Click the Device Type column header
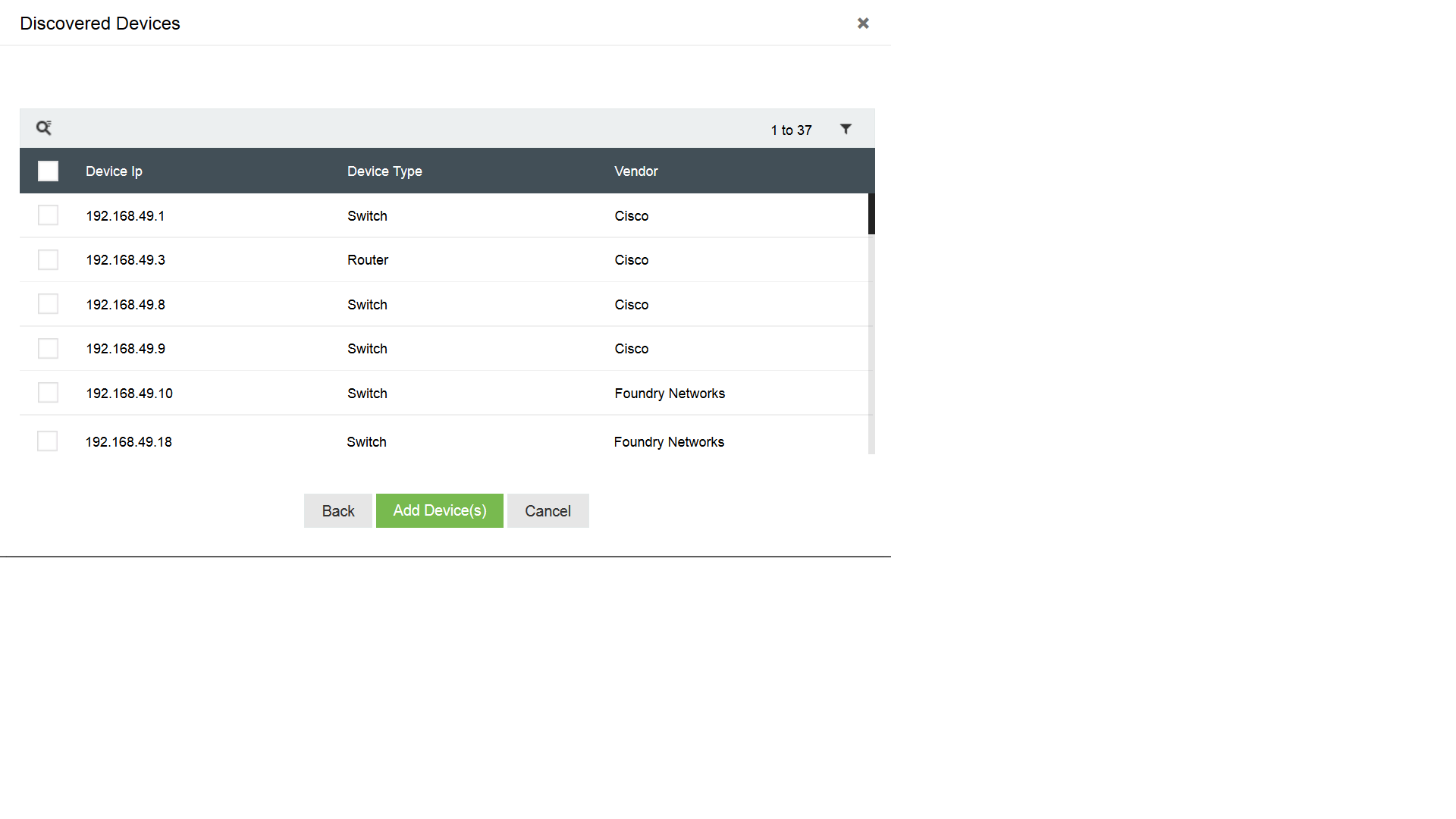Image resolution: width=1456 pixels, height=819 pixels. tap(384, 171)
